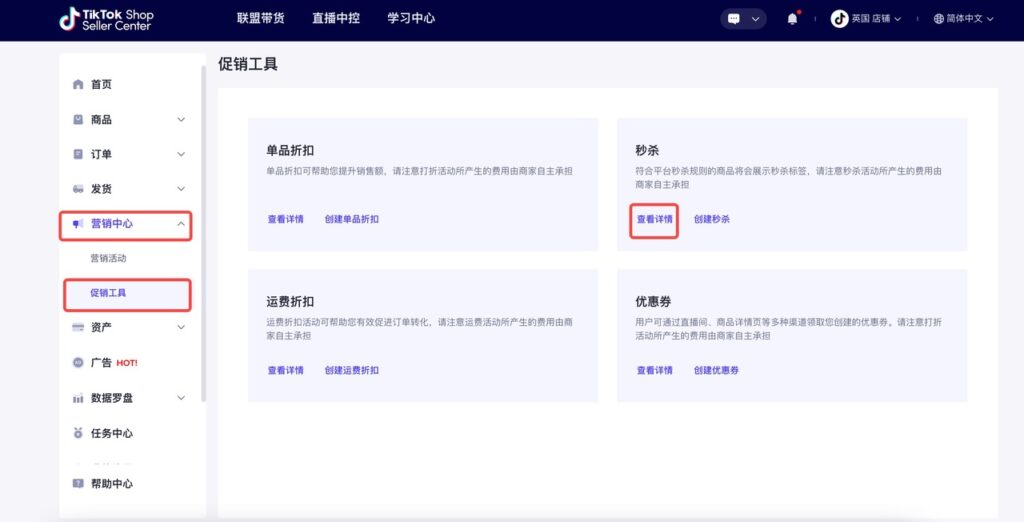Image resolution: width=1024 pixels, height=522 pixels.
Task: Click the 单品折扣 card title
Action: pyautogui.click(x=290, y=150)
